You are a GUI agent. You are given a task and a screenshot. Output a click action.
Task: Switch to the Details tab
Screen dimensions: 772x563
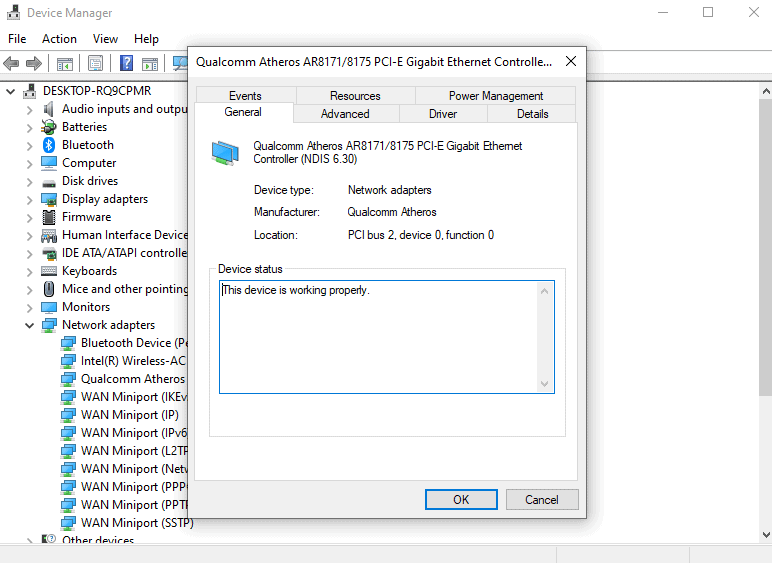532,114
